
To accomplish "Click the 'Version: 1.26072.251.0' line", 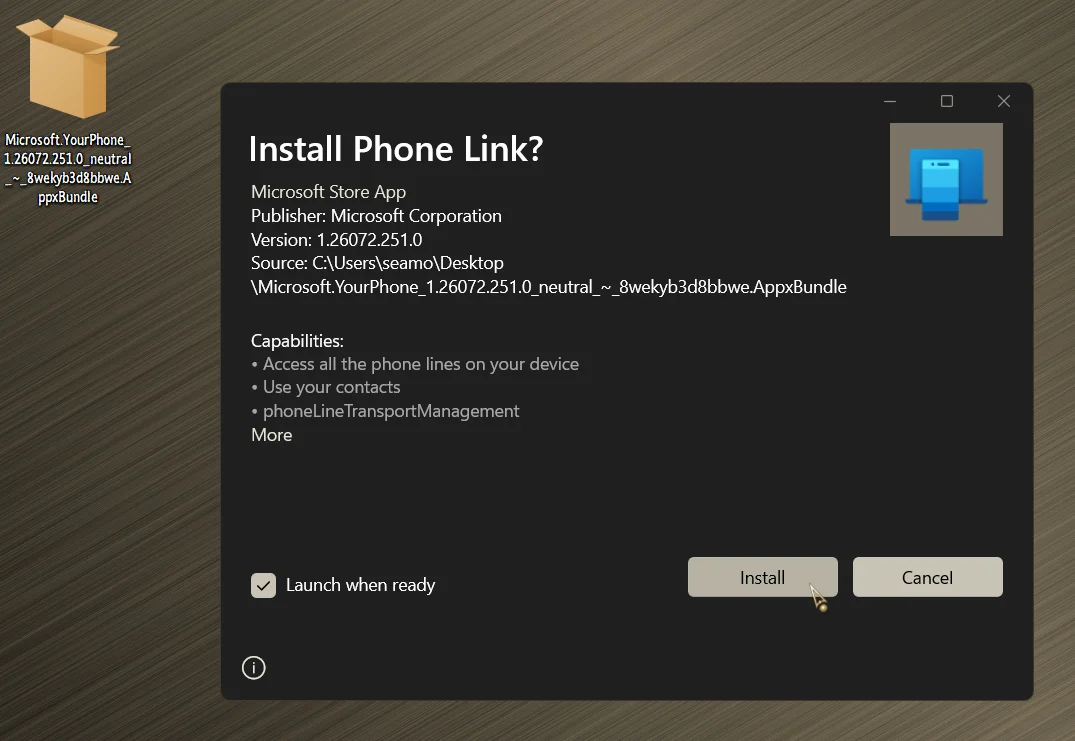I will click(337, 240).
